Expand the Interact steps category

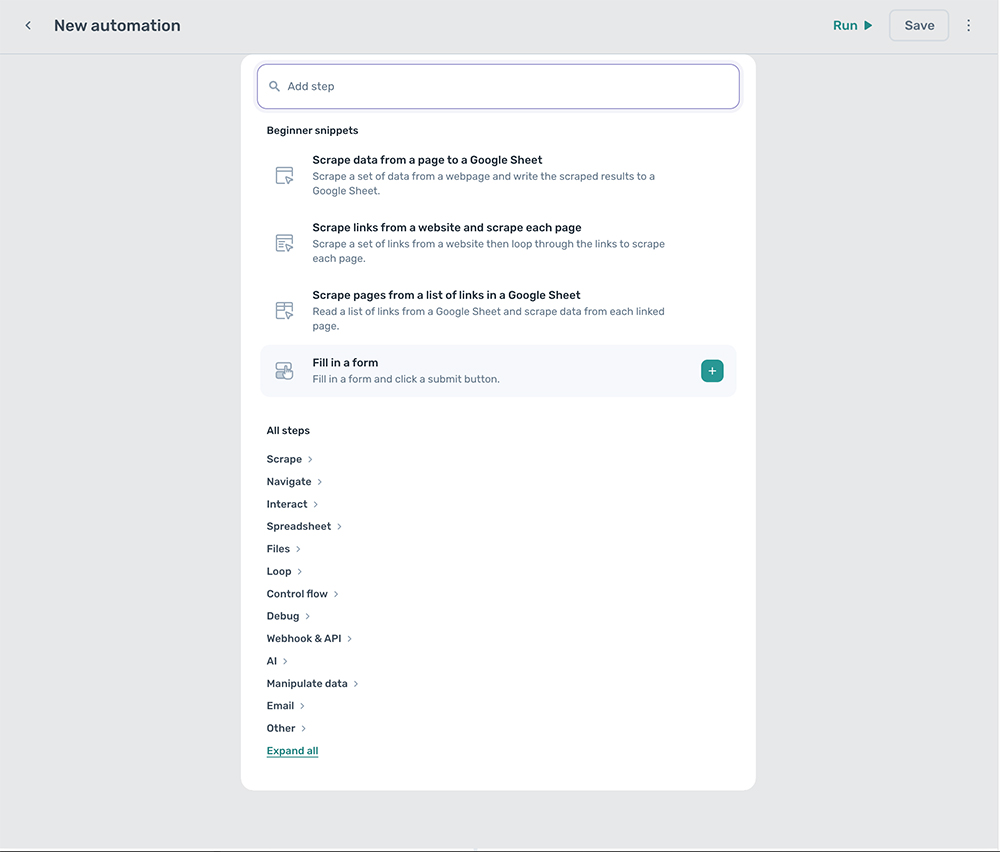[x=292, y=504]
